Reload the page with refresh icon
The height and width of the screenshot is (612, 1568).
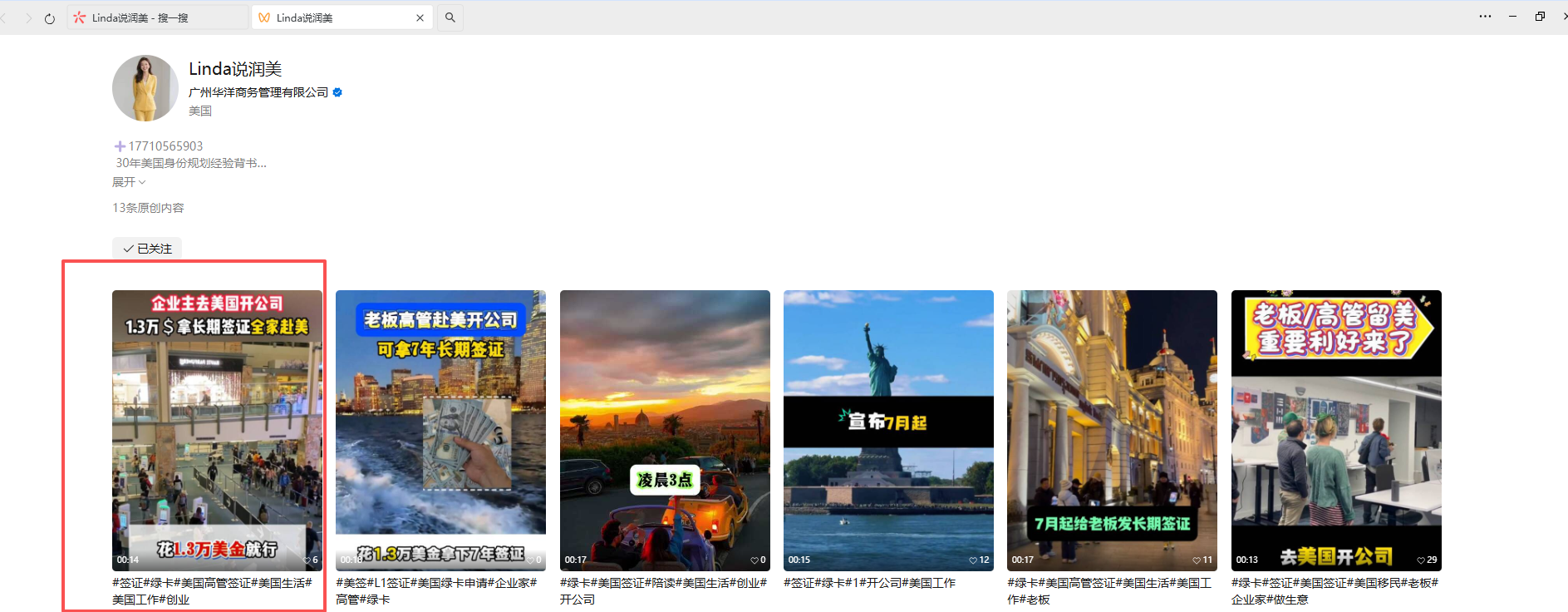click(x=50, y=18)
